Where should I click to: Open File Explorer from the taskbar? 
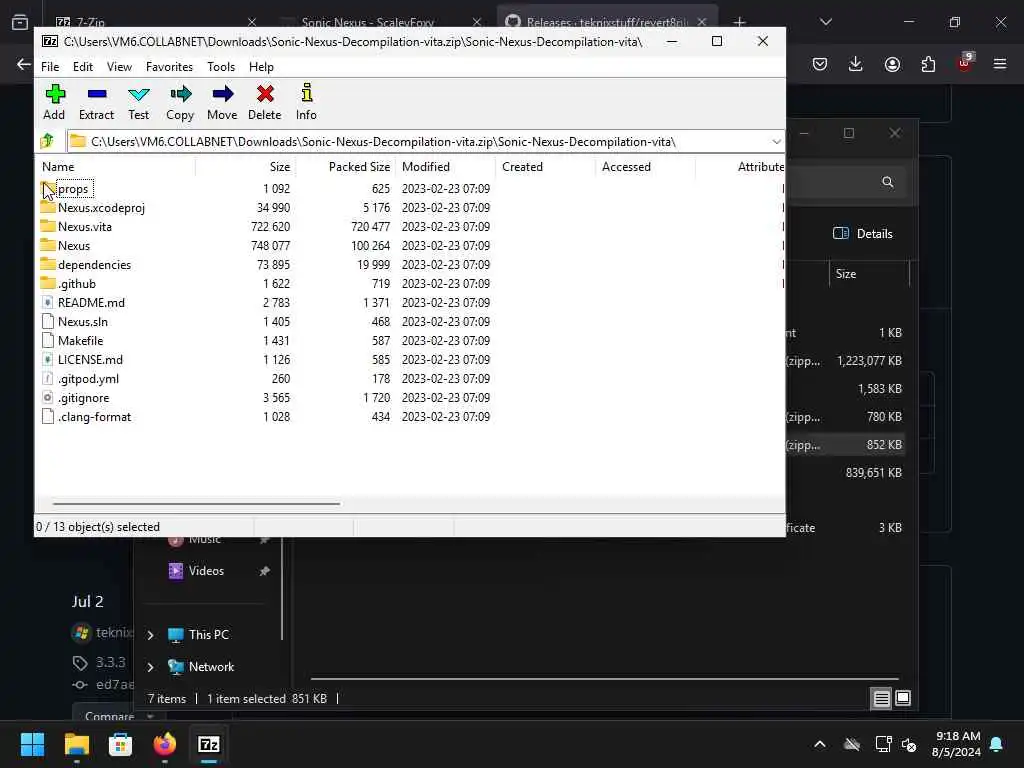77,744
